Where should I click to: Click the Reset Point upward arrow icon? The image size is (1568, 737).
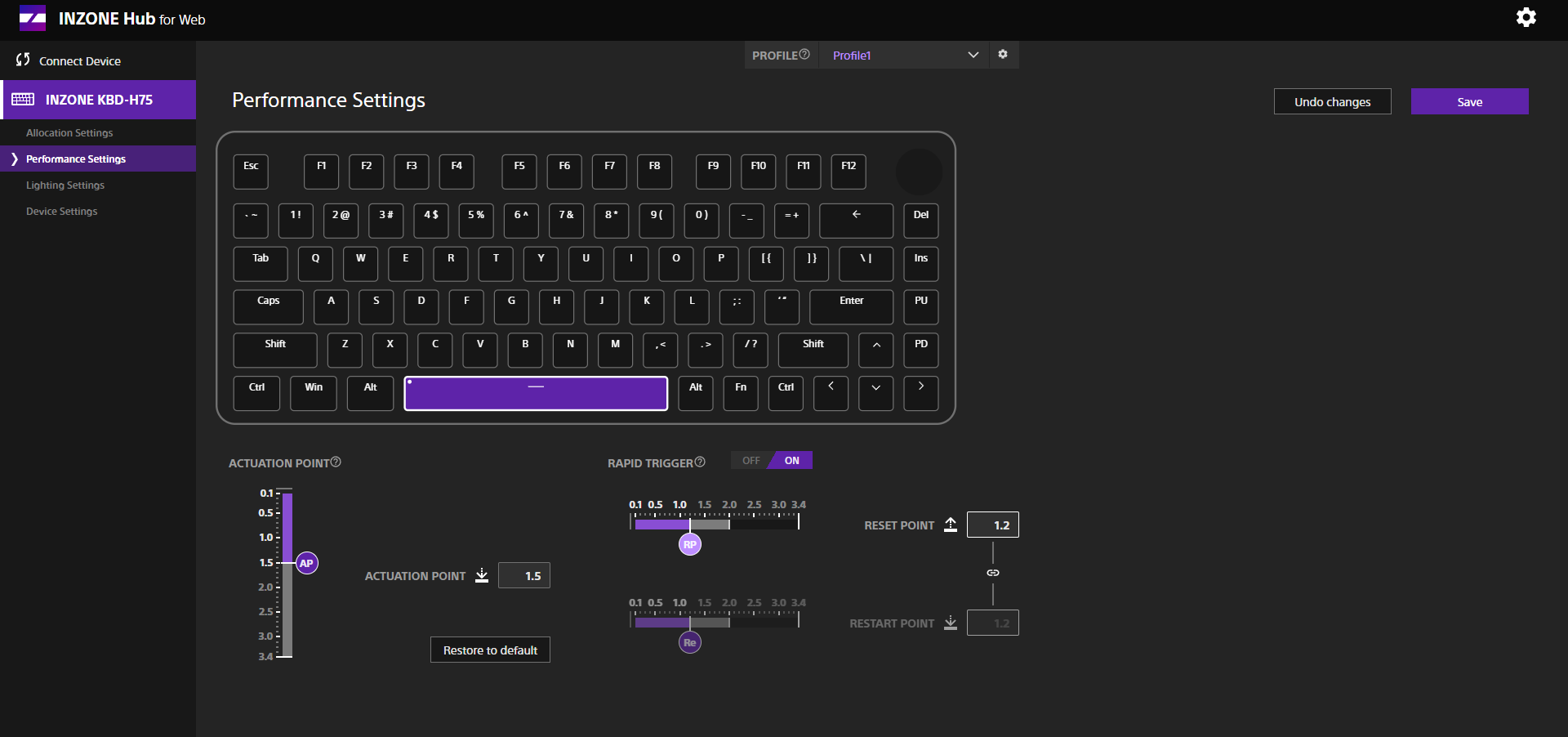(x=951, y=525)
